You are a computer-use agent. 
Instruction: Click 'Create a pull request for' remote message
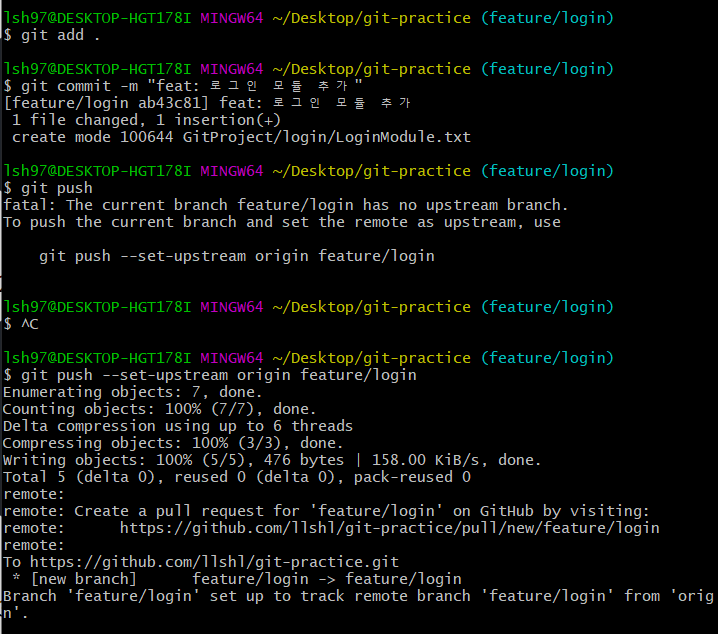(x=326, y=511)
